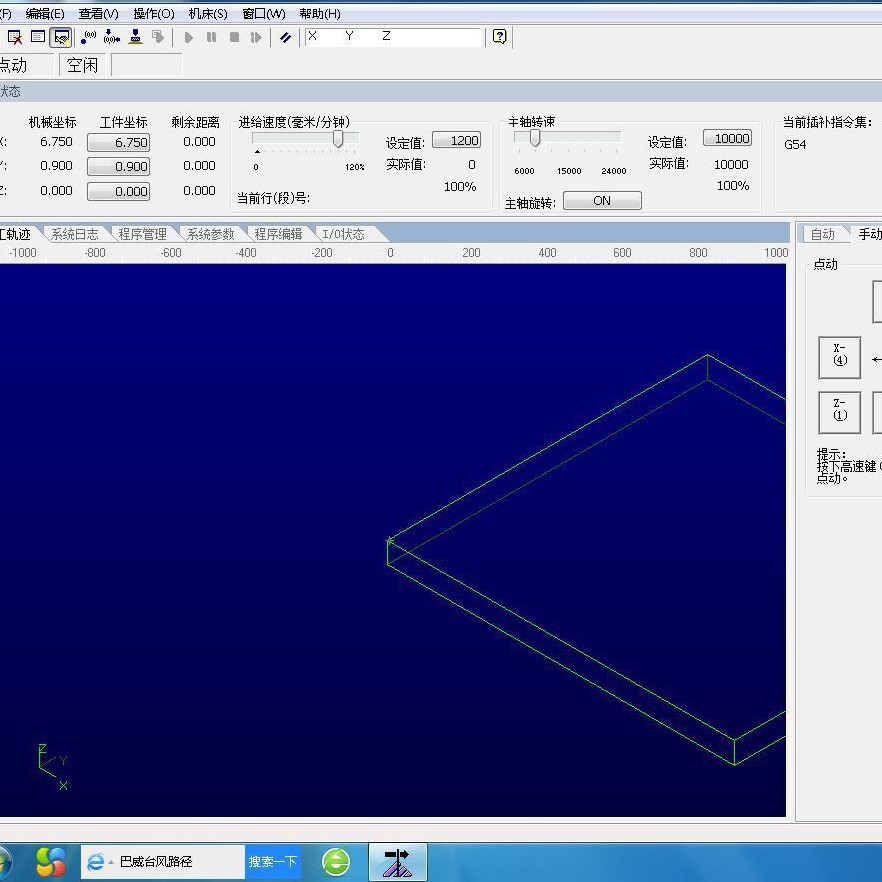Switch to the 系统参数 tab
The height and width of the screenshot is (882, 882).
coord(210,233)
